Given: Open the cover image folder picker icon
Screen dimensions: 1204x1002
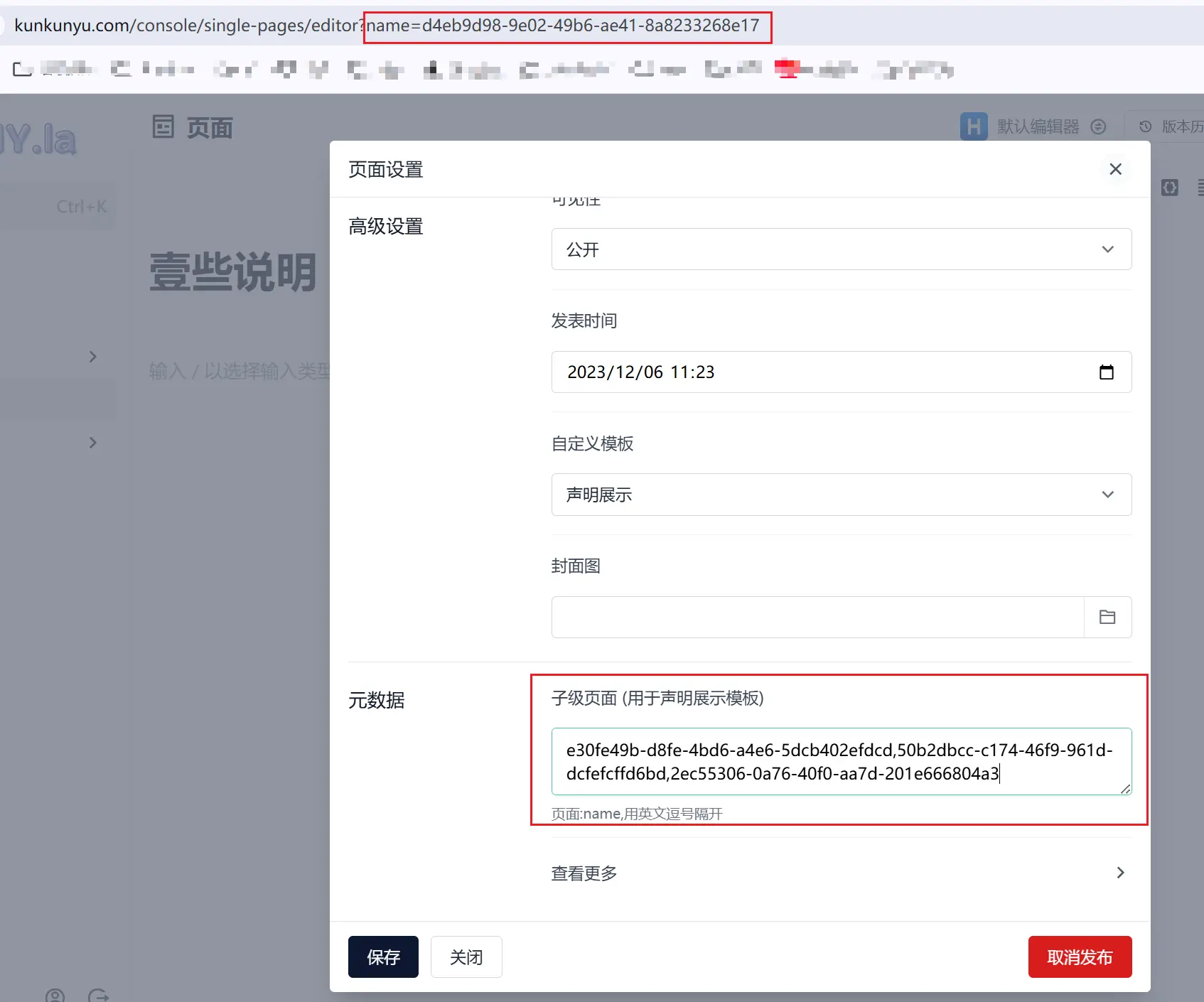Looking at the screenshot, I should [x=1107, y=617].
